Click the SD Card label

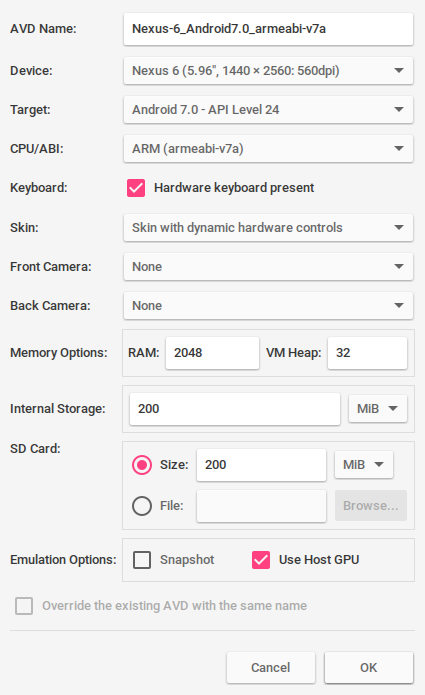35,449
